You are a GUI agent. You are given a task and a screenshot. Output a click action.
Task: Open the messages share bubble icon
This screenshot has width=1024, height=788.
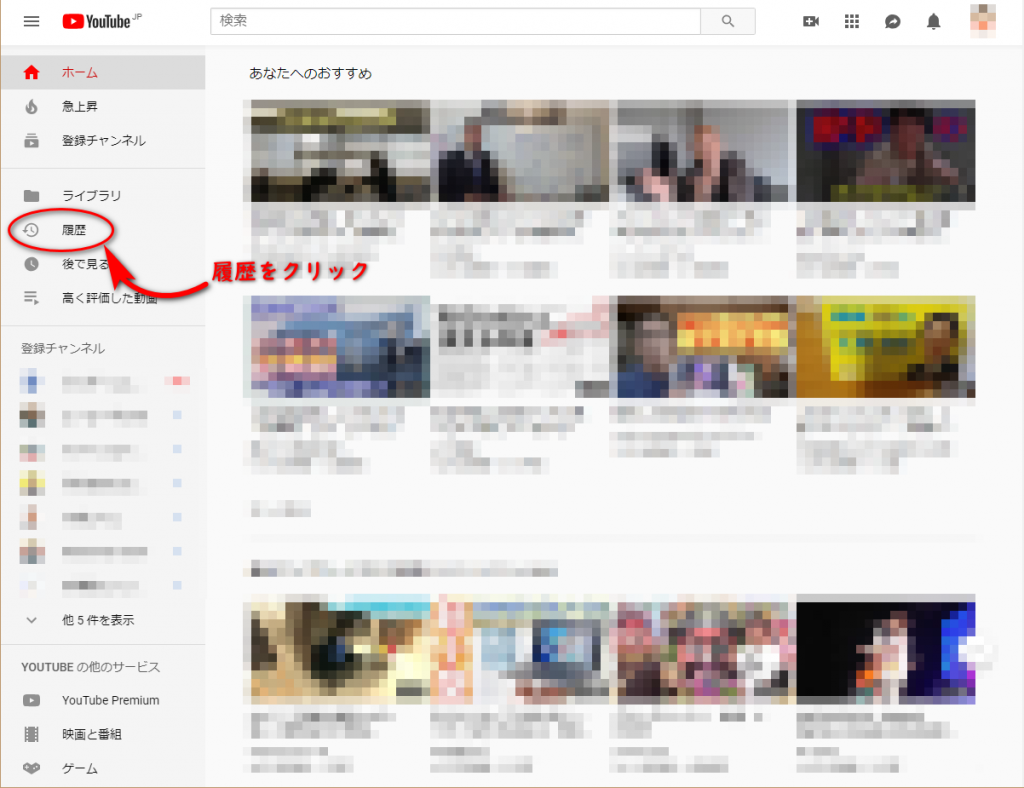(x=893, y=21)
